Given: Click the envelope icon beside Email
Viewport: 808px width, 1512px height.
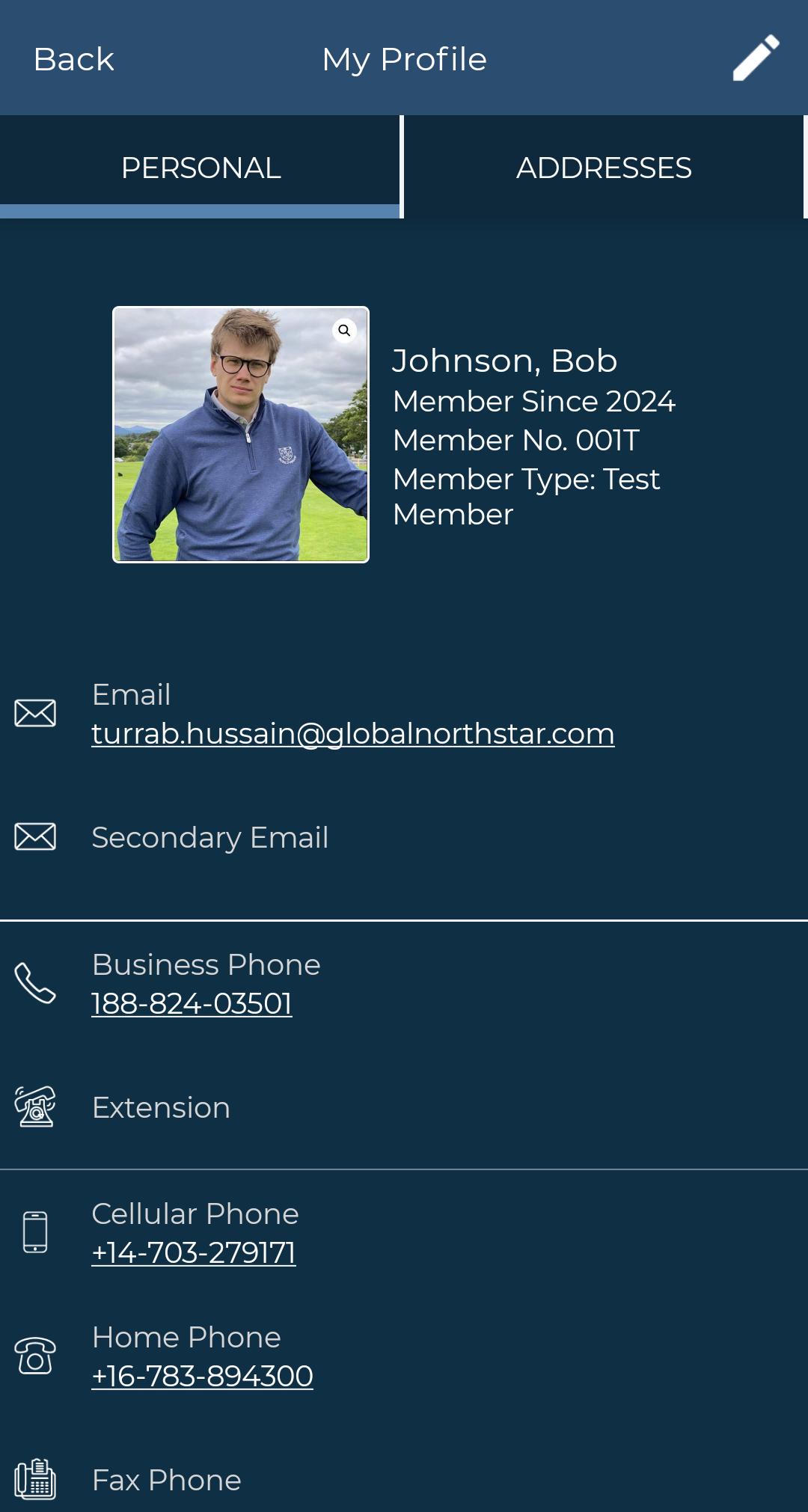Looking at the screenshot, I should (x=35, y=713).
